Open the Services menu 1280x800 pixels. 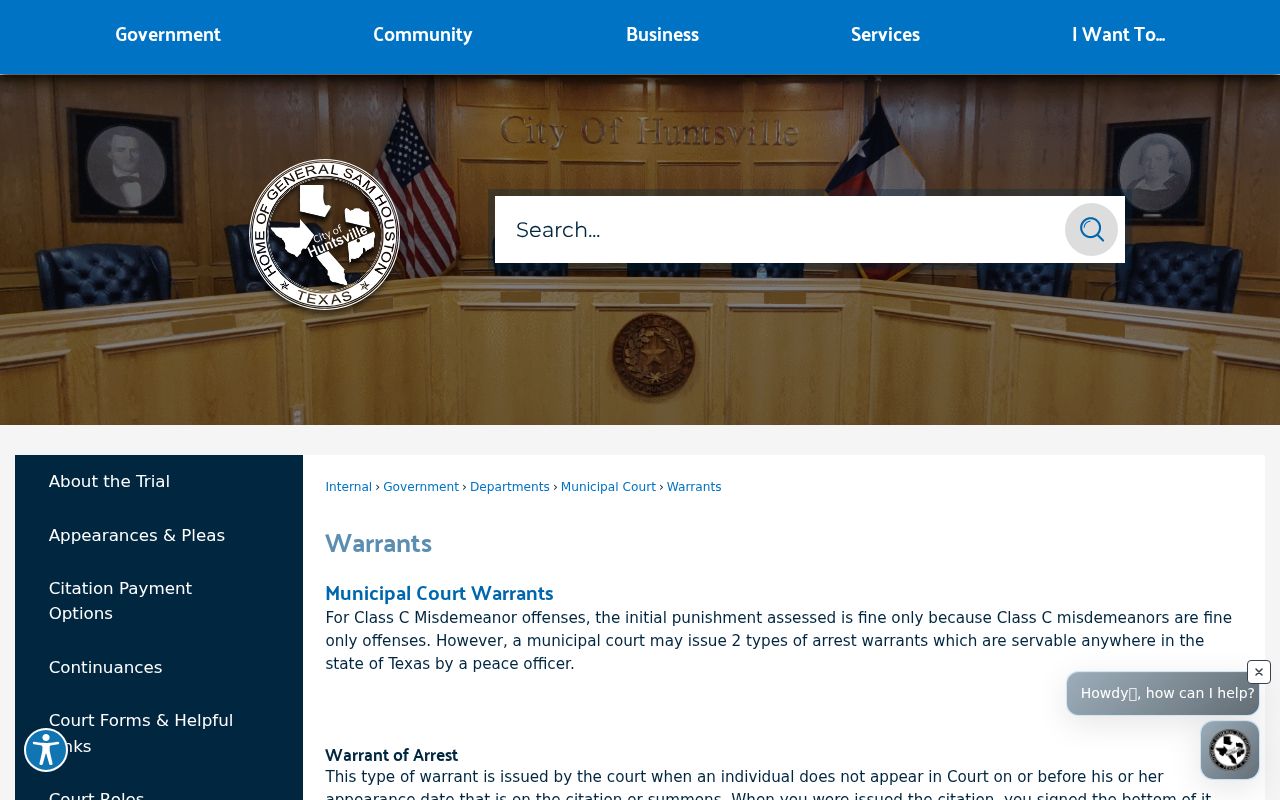(x=885, y=35)
